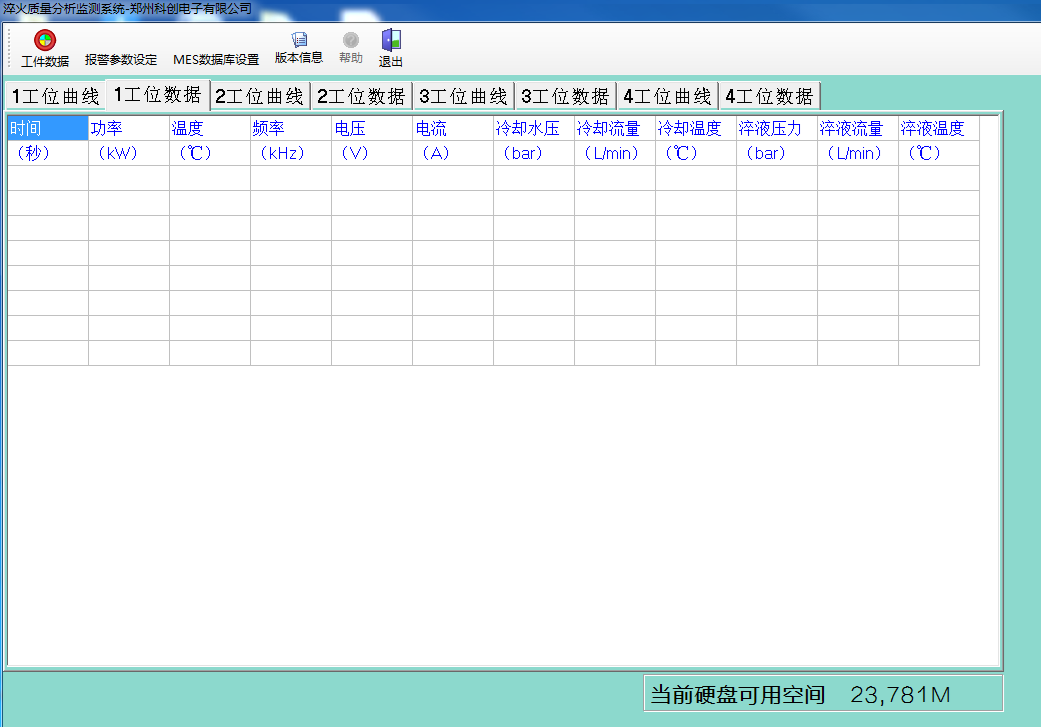Click the 功率 column header
Viewport: 1041px width, 727px height.
129,129
